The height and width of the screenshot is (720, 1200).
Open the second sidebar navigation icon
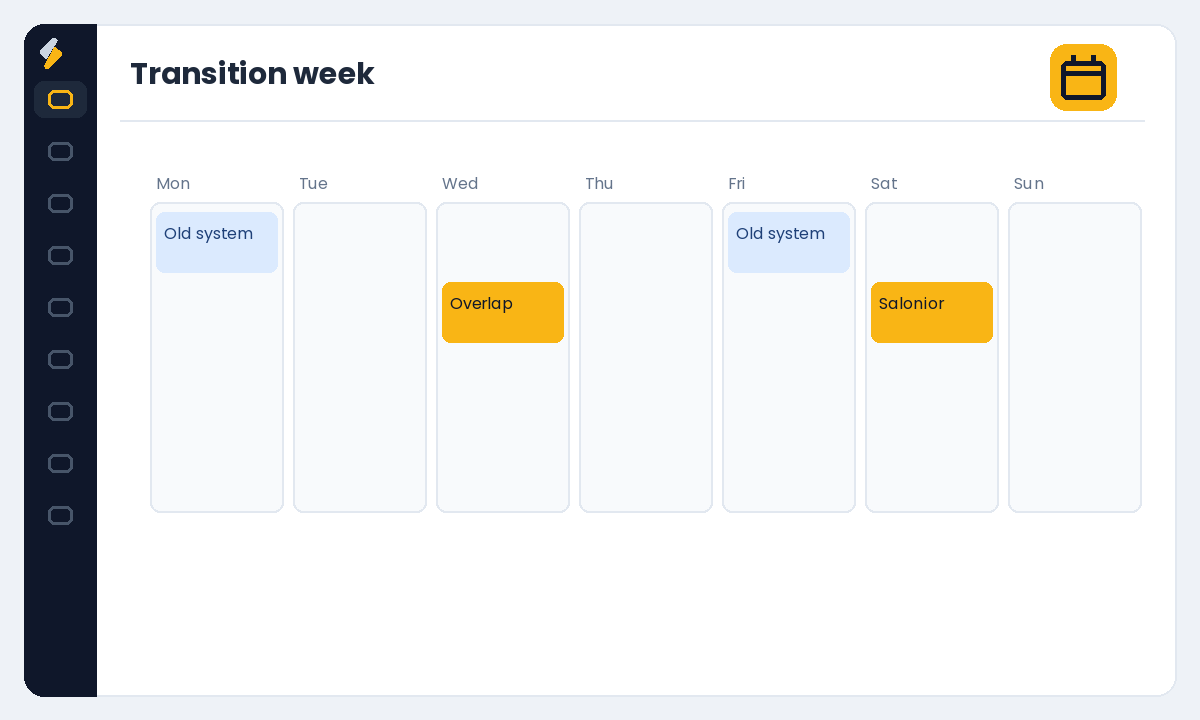tap(61, 151)
